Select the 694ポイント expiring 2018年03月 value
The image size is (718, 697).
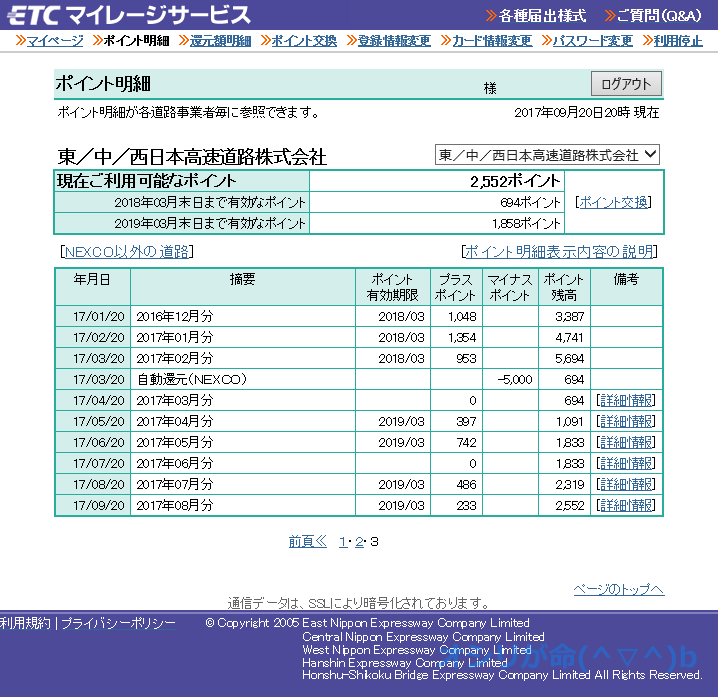coord(530,202)
